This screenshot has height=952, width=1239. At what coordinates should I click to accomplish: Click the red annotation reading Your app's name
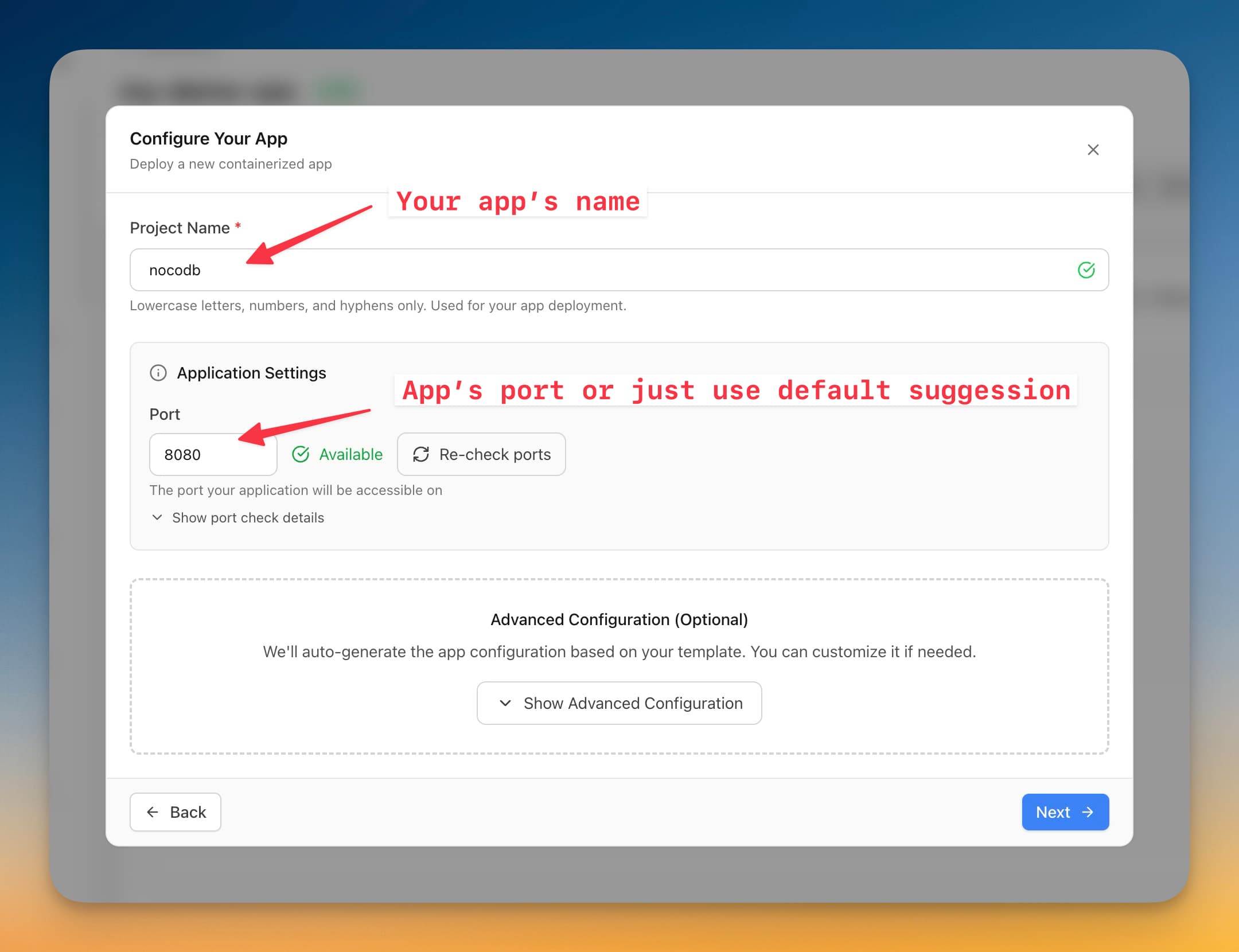(517, 201)
